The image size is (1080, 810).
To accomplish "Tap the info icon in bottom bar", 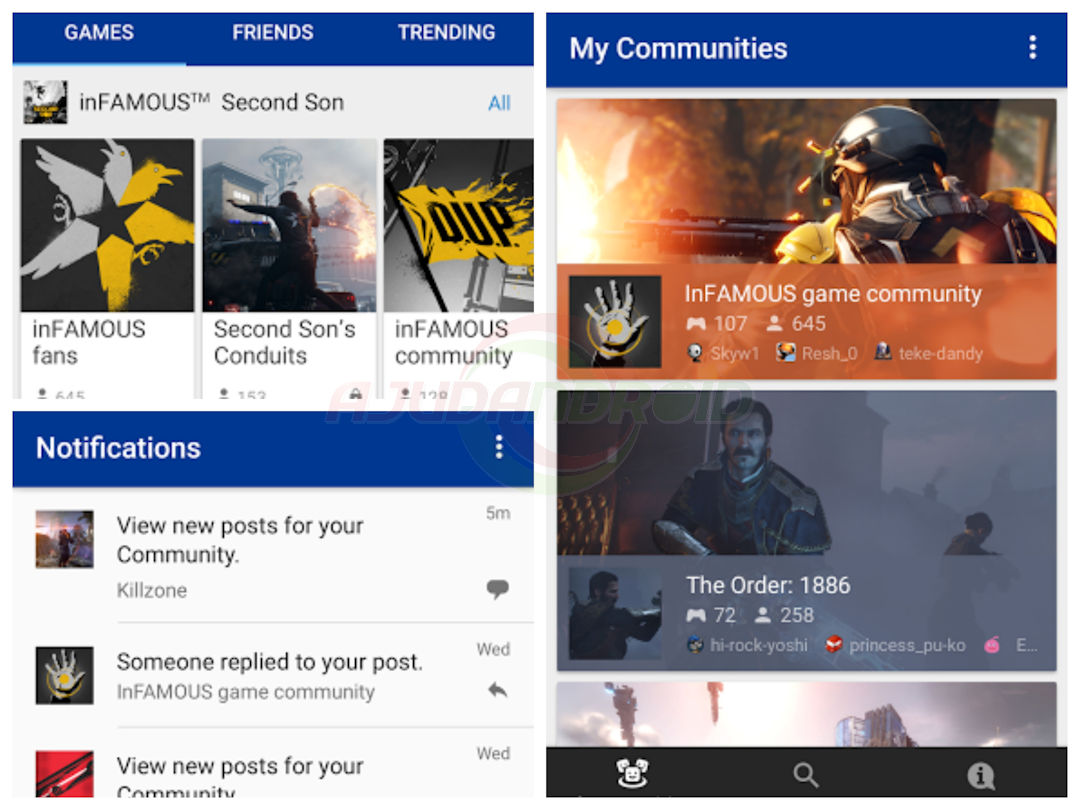I will (x=981, y=776).
